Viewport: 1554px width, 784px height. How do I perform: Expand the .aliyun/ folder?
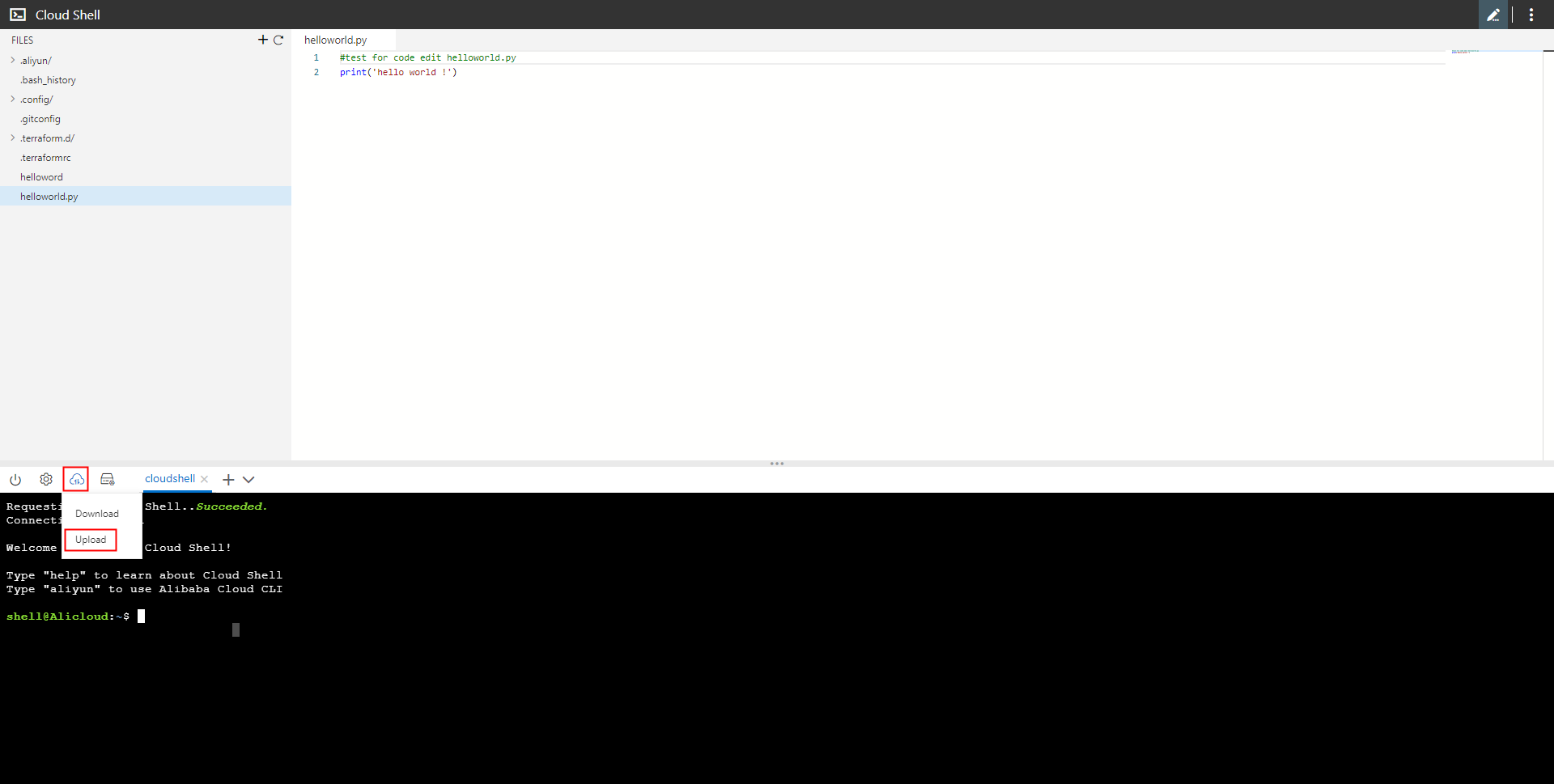click(x=13, y=60)
